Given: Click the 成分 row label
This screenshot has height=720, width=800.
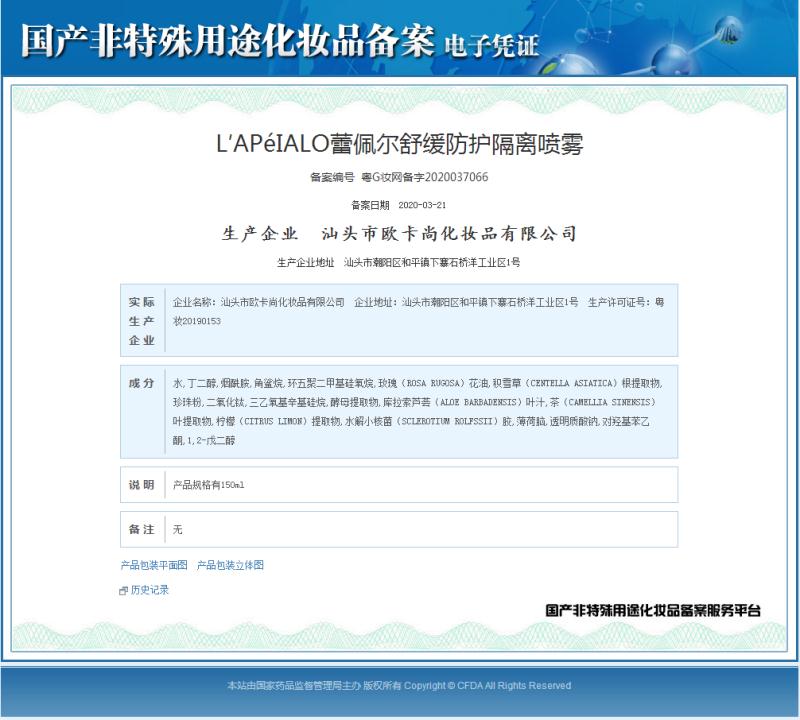Looking at the screenshot, I should coord(141,383).
